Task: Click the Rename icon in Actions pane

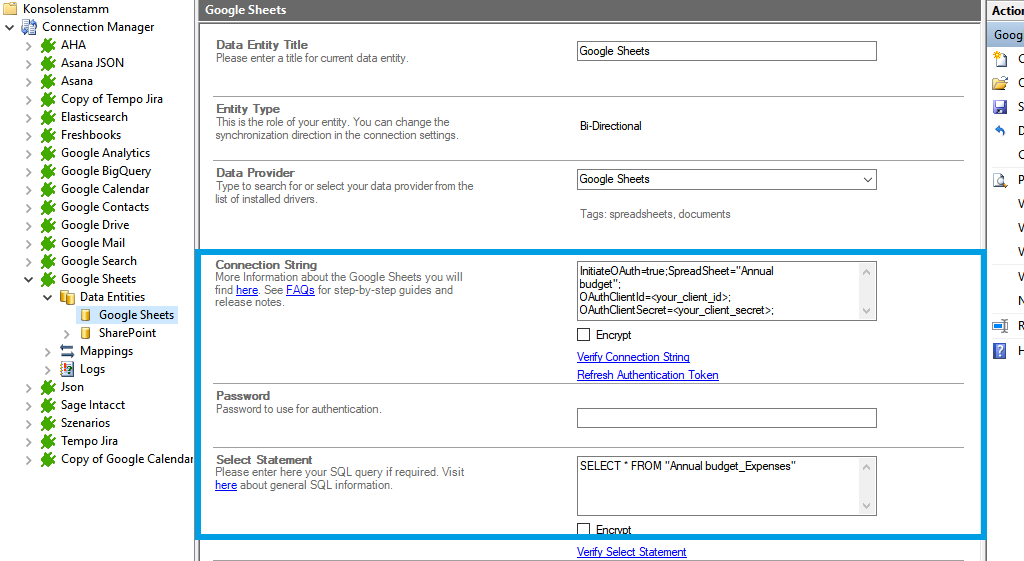Action: (x=999, y=326)
